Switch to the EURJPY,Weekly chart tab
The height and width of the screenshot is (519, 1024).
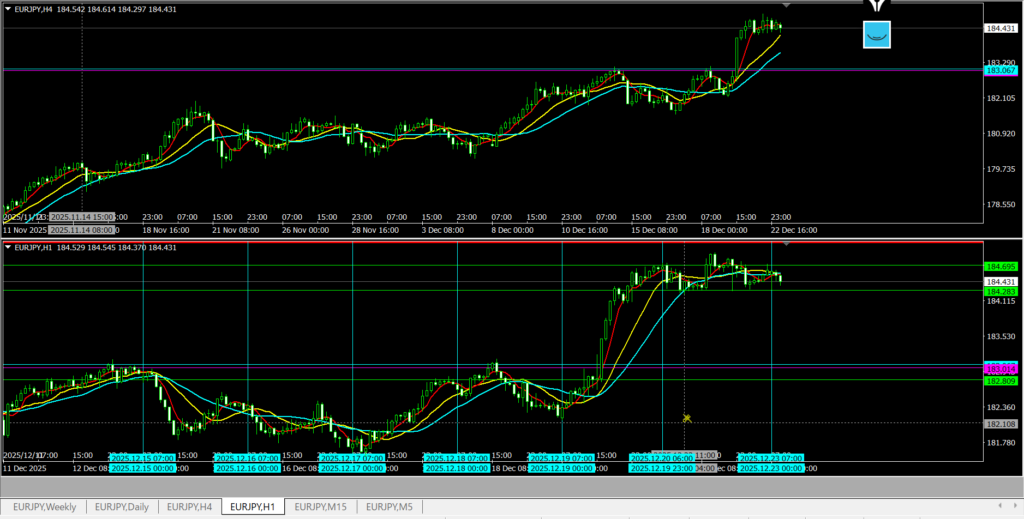43,507
